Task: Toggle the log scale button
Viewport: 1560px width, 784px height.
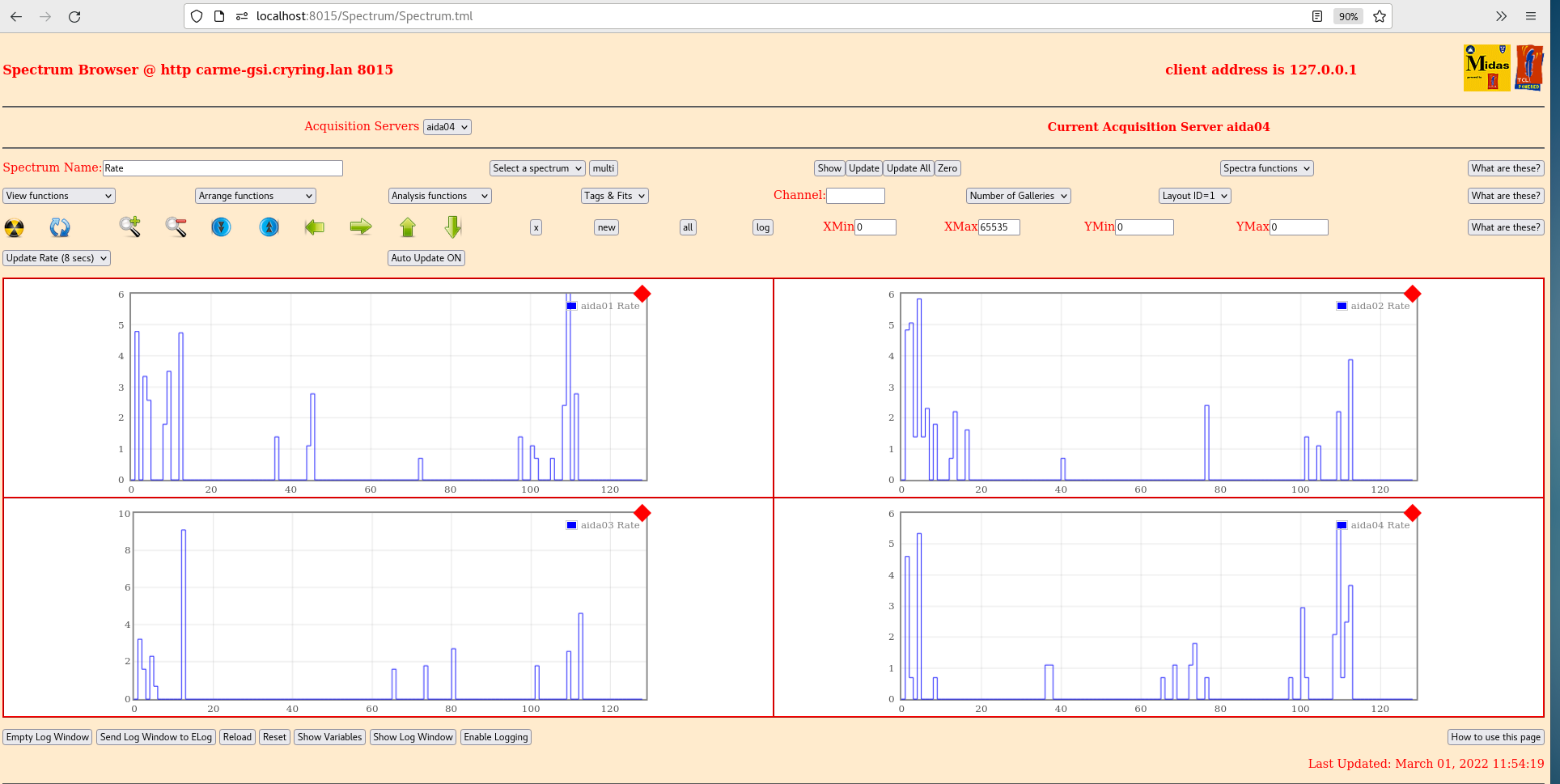Action: [762, 227]
